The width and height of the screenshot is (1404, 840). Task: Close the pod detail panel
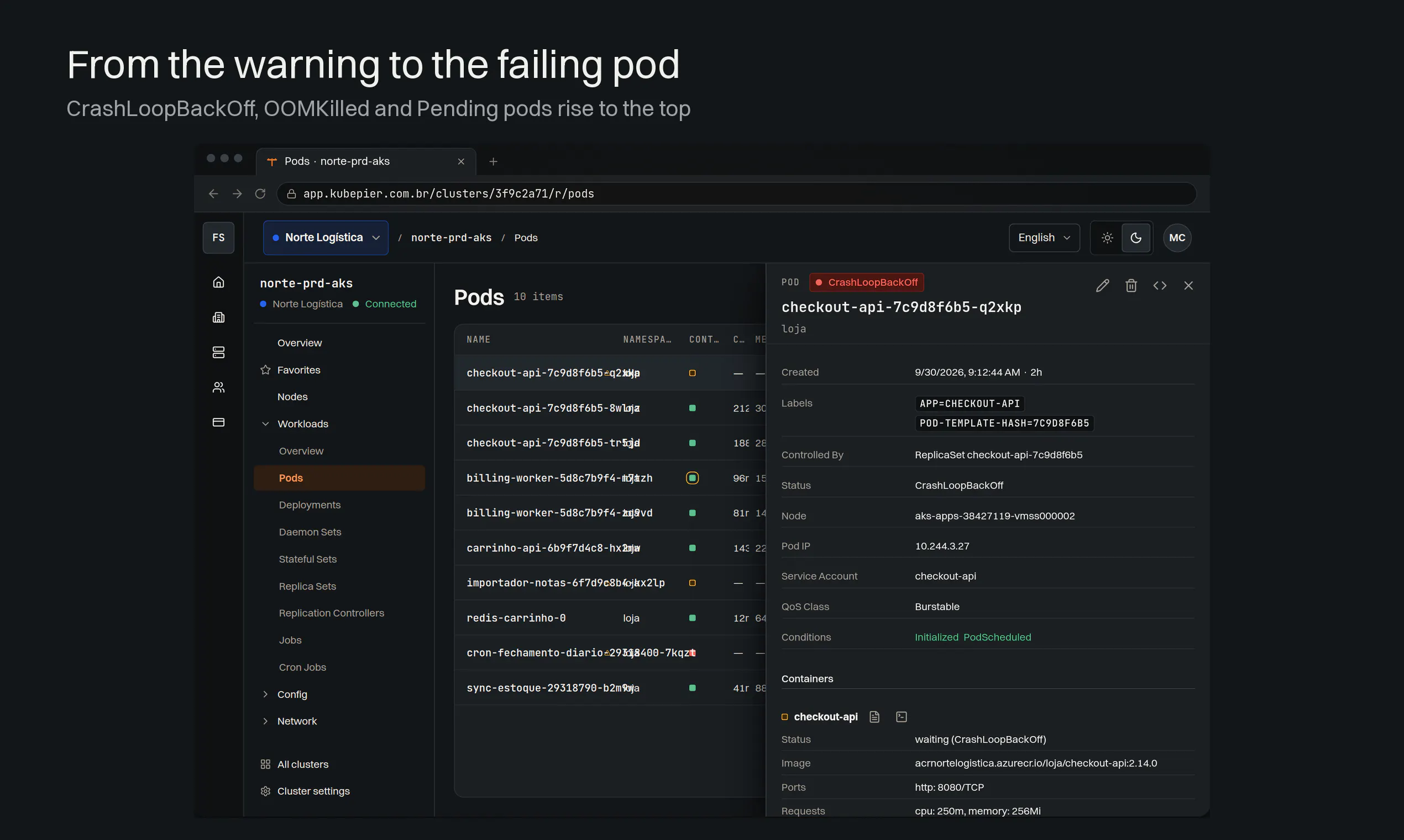(x=1188, y=285)
